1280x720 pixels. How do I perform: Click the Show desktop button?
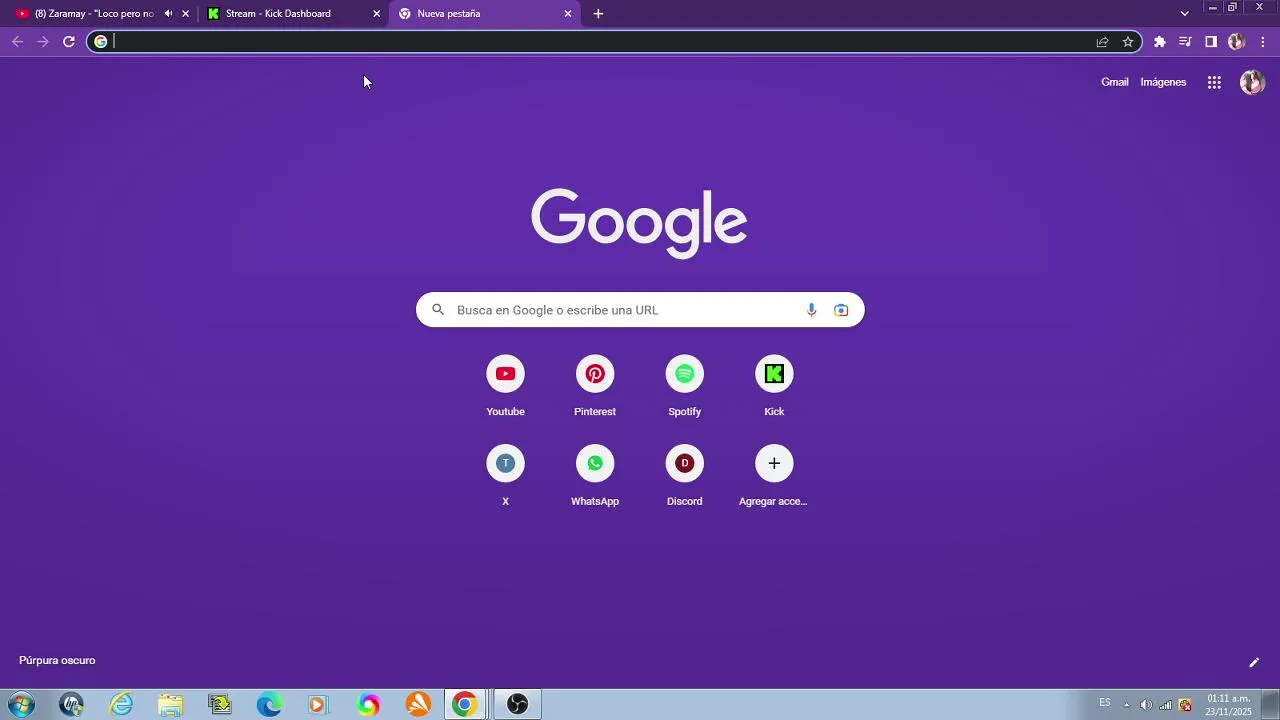click(x=1271, y=704)
